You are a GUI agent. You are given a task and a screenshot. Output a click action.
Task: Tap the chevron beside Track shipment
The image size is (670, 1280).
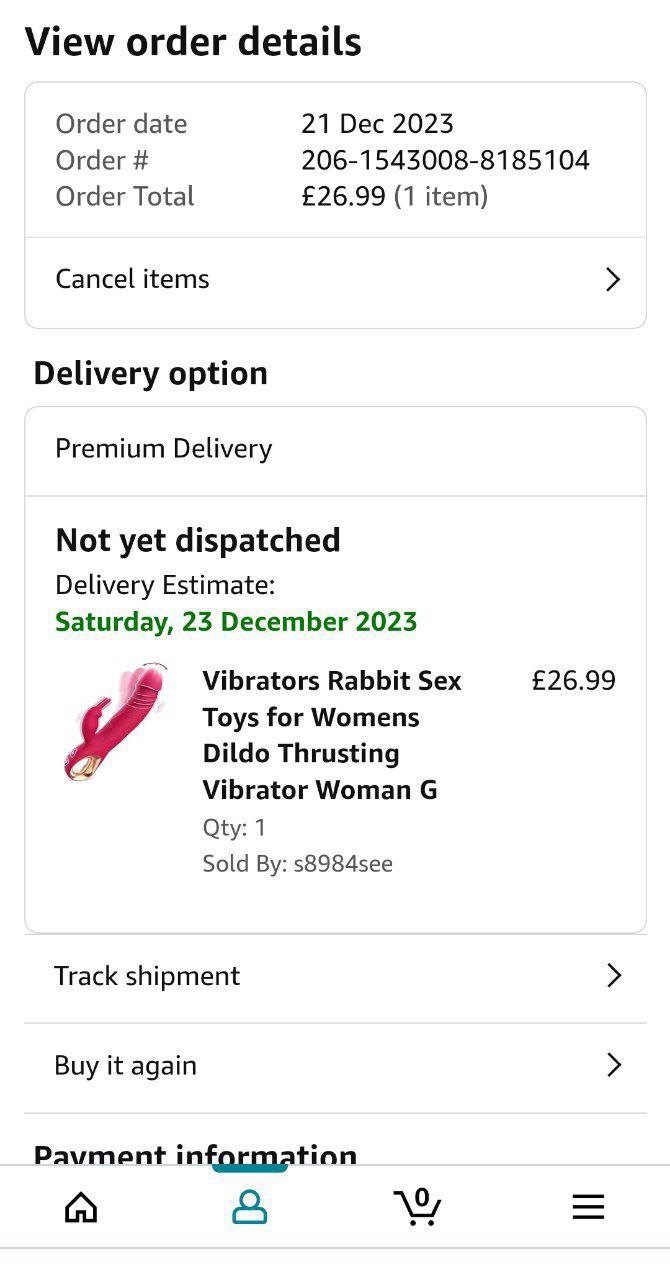(614, 976)
